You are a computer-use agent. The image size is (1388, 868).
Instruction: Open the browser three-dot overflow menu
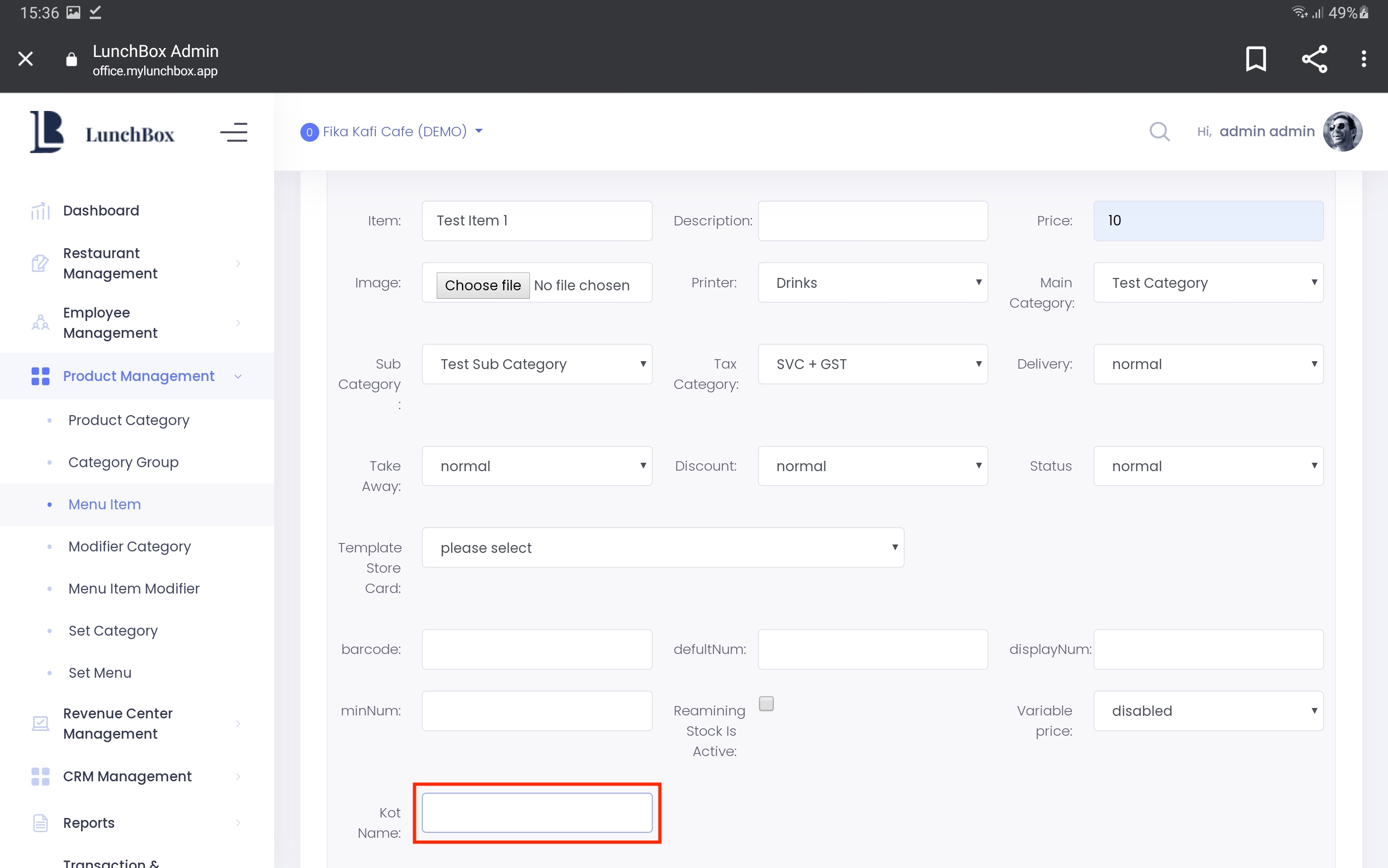(x=1363, y=58)
